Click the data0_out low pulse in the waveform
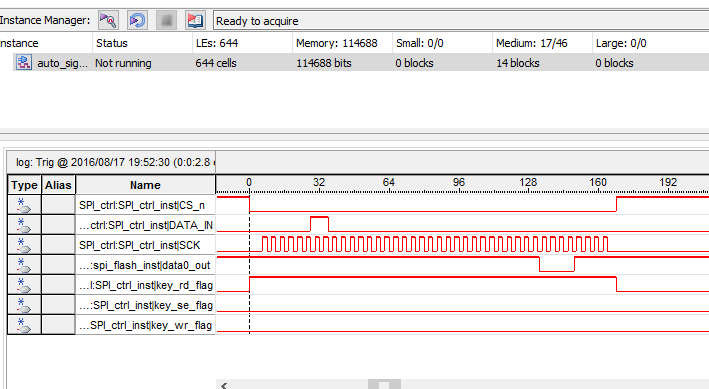The height and width of the screenshot is (389, 709). 557,264
